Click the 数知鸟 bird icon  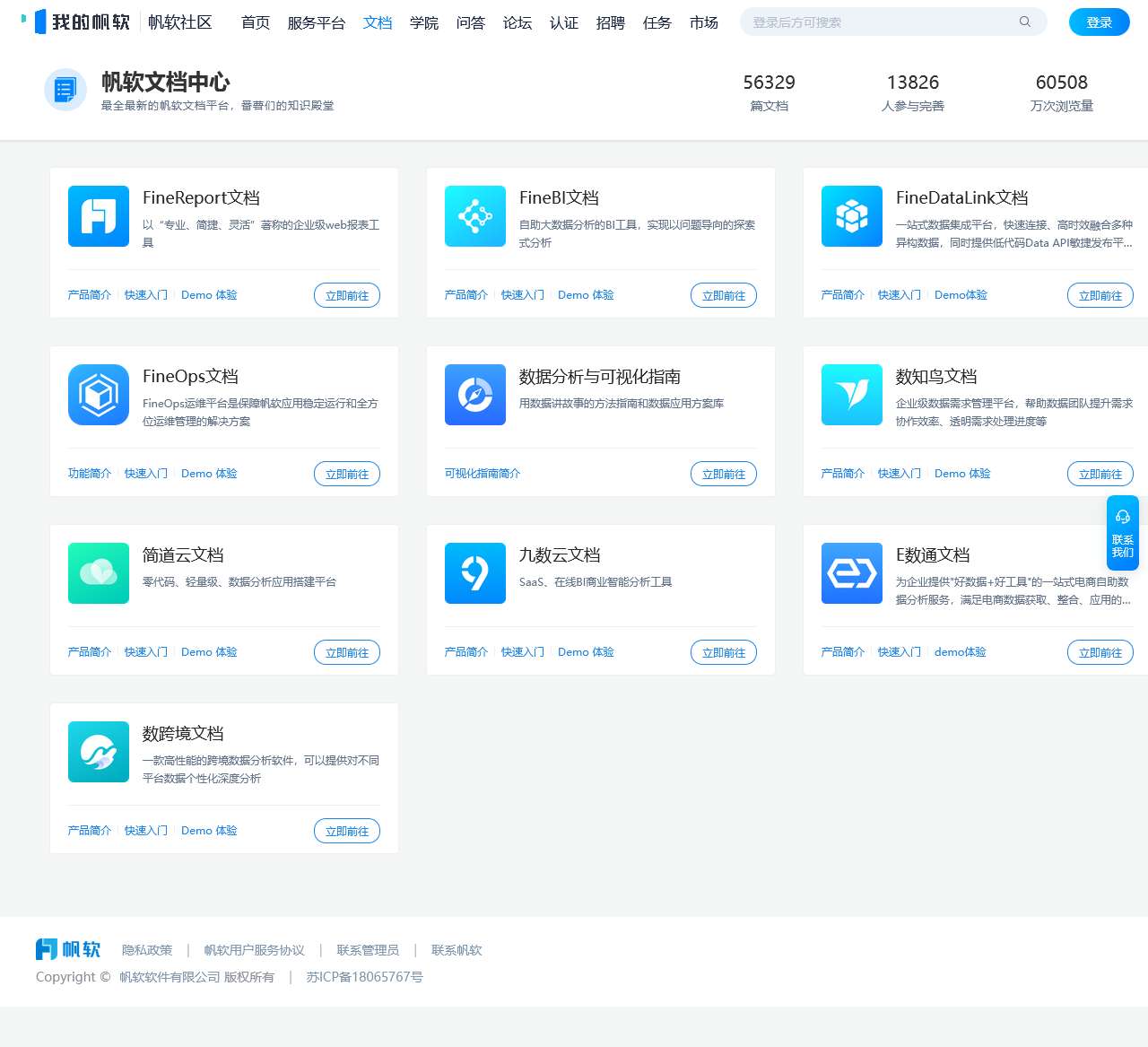tap(852, 395)
